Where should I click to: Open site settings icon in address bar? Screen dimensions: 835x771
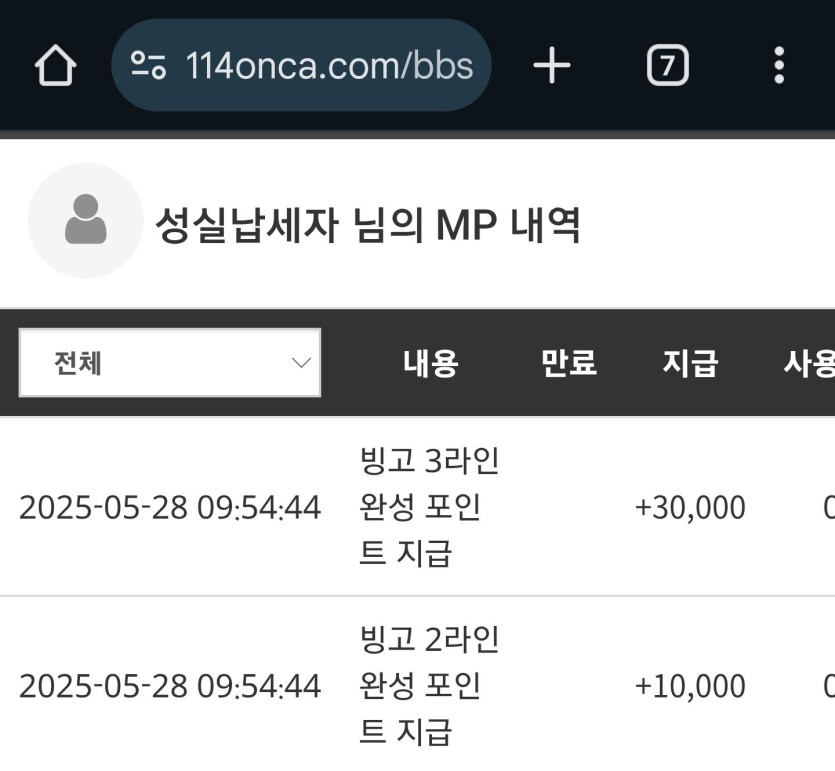pyautogui.click(x=149, y=65)
